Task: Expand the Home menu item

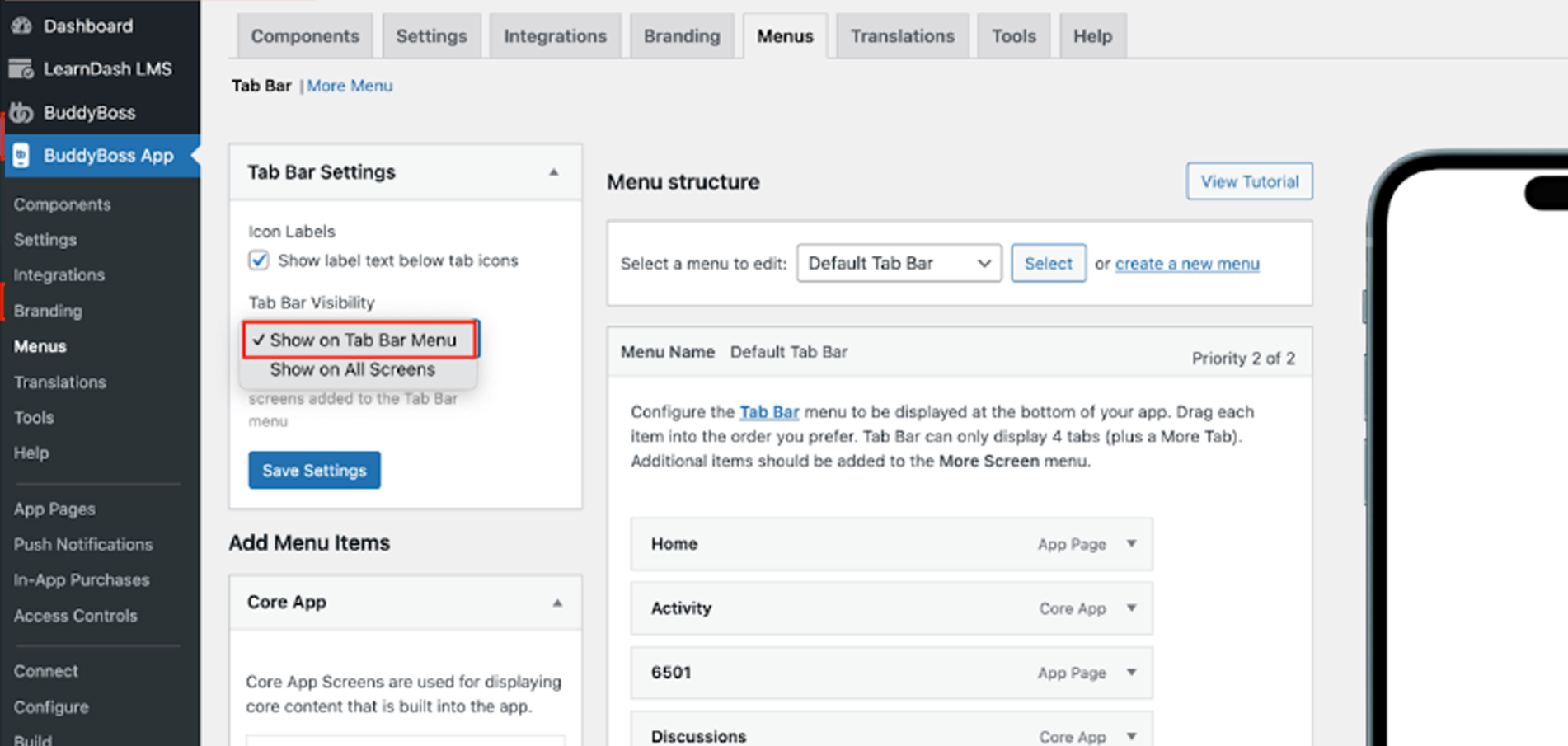Action: pos(1132,543)
